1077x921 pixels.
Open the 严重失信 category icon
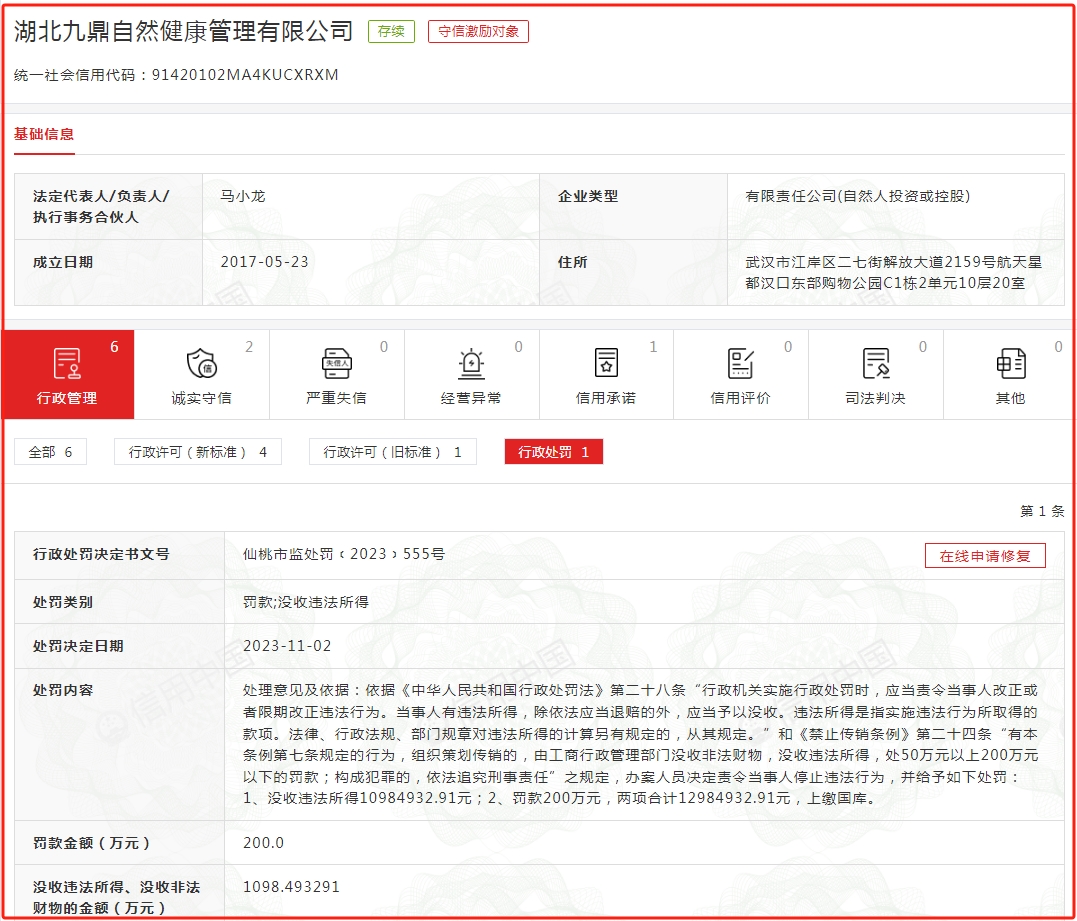(337, 363)
